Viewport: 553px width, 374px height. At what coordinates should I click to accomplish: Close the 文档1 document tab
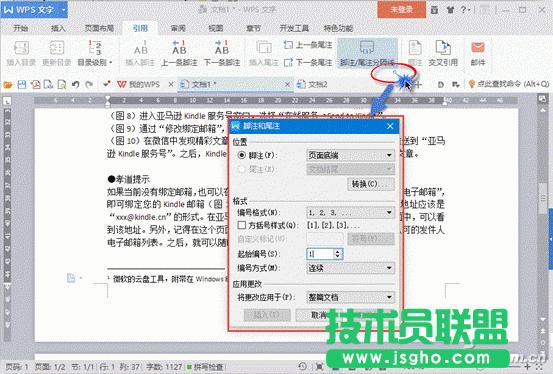(287, 85)
